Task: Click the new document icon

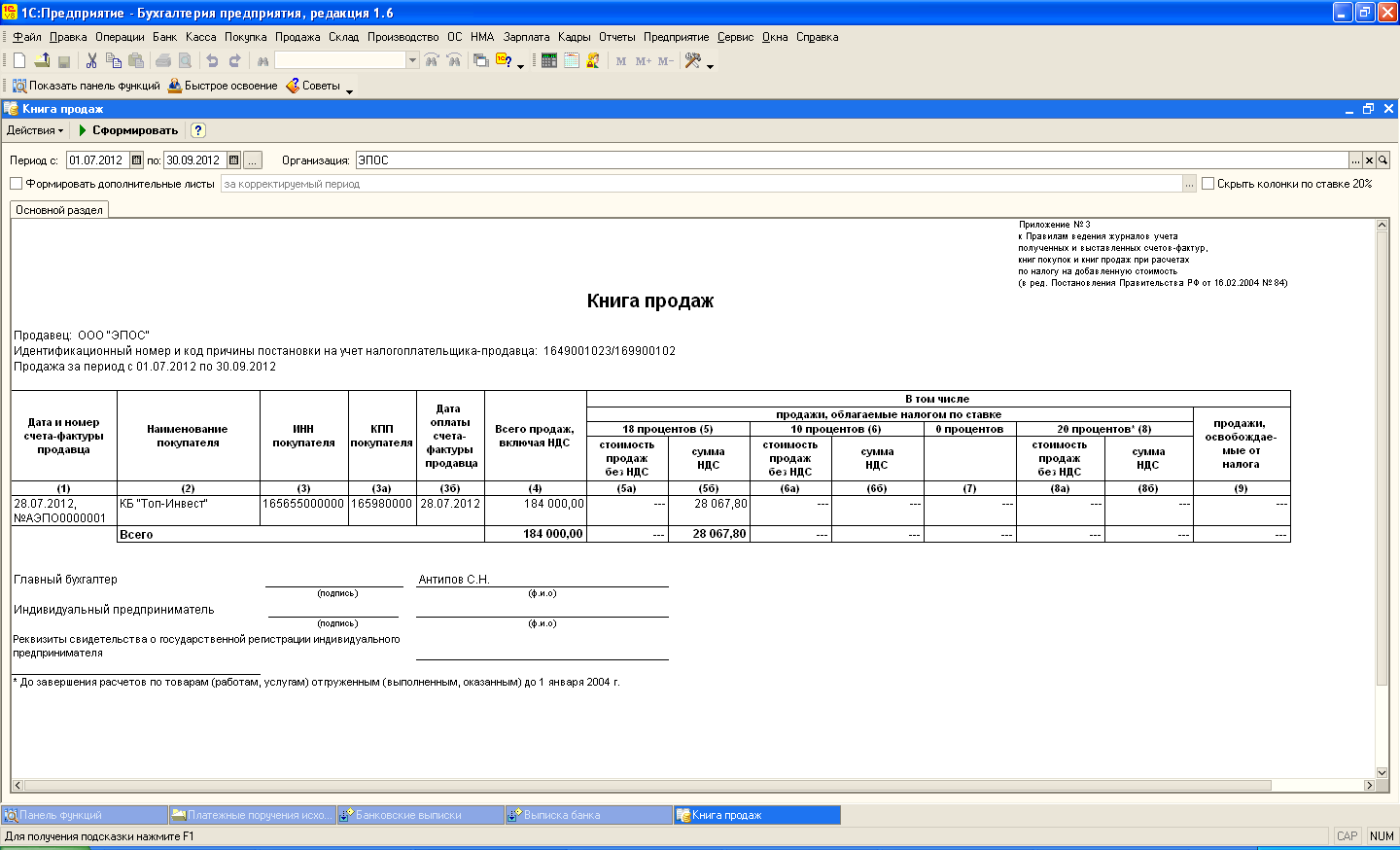Action: pyautogui.click(x=19, y=60)
